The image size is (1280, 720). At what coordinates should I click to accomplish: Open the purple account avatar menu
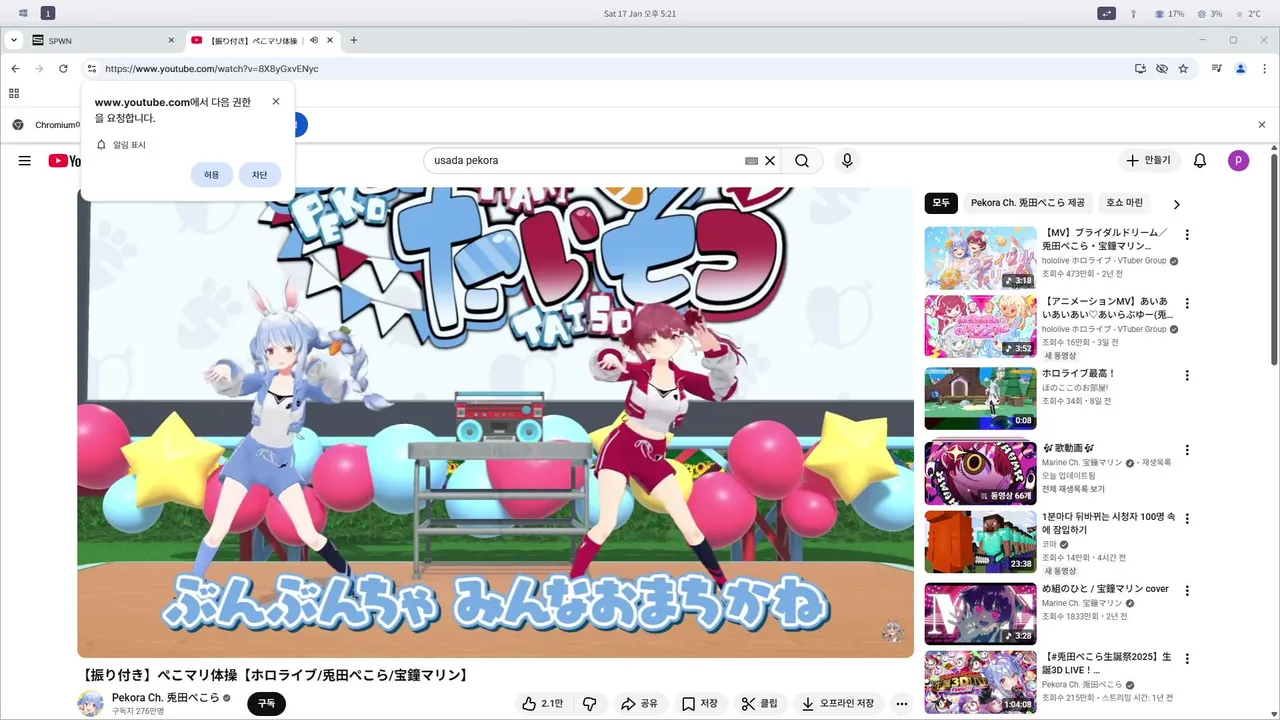click(x=1238, y=161)
